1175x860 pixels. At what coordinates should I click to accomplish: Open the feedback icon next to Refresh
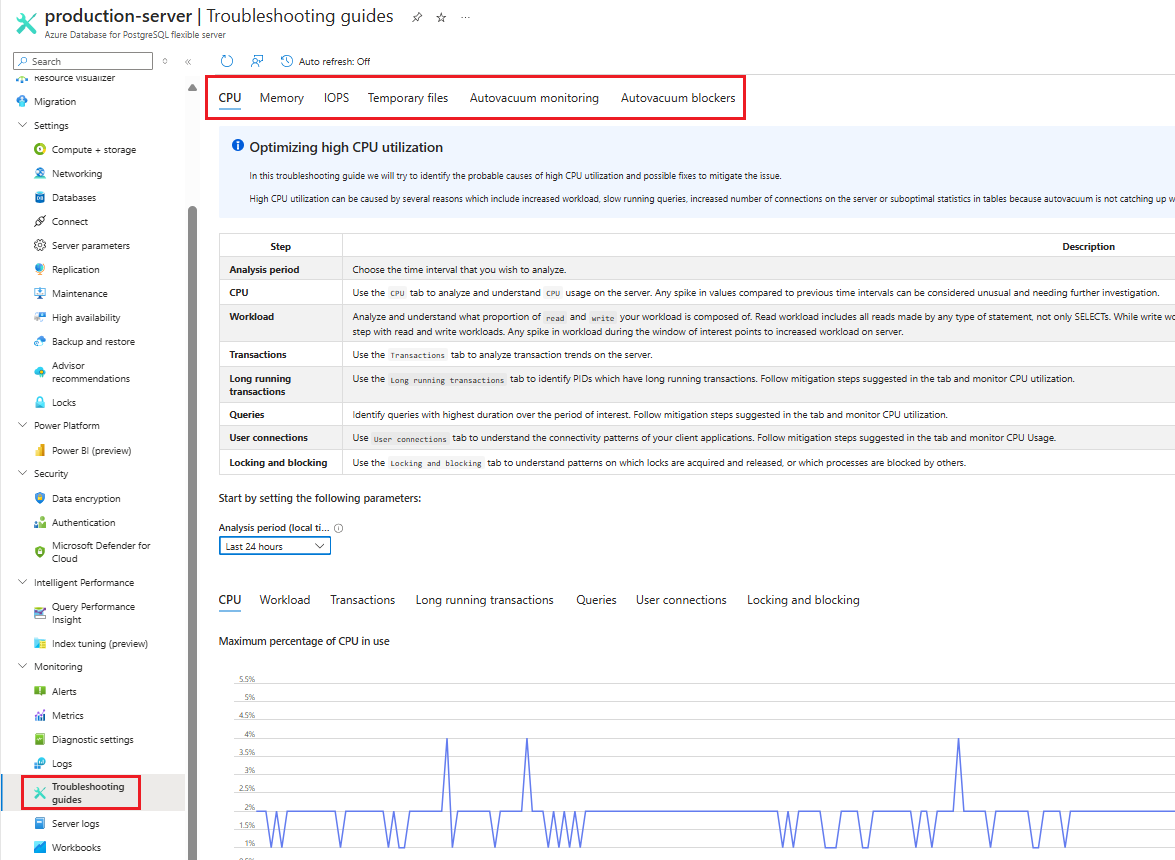pyautogui.click(x=257, y=61)
